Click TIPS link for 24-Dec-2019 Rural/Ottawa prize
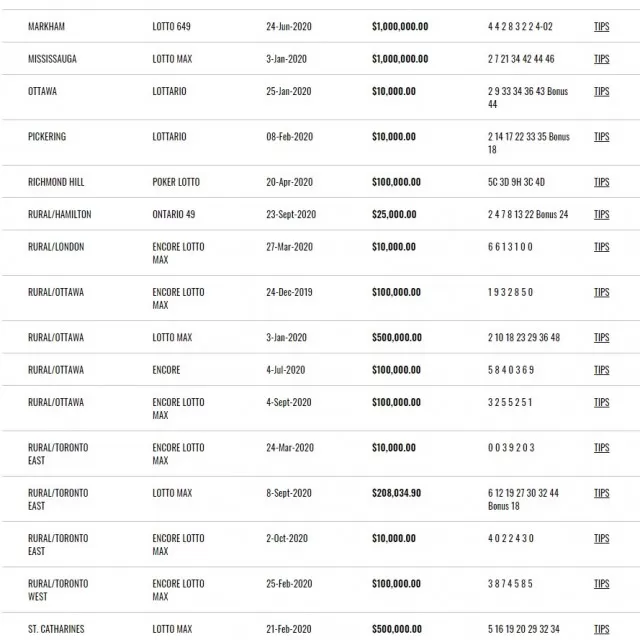Screen dimensions: 640x640 [601, 292]
